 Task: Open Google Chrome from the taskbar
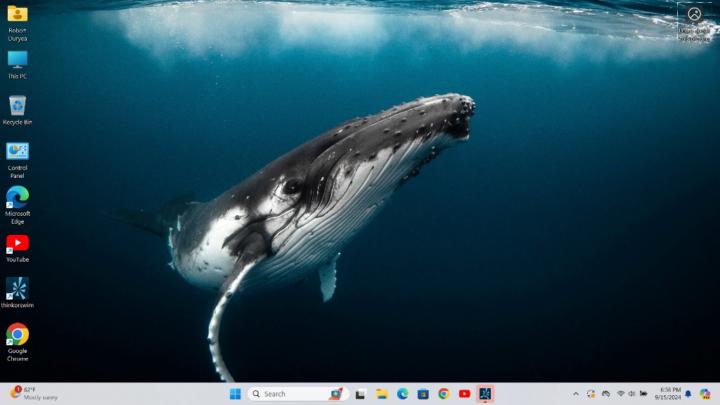(x=443, y=394)
